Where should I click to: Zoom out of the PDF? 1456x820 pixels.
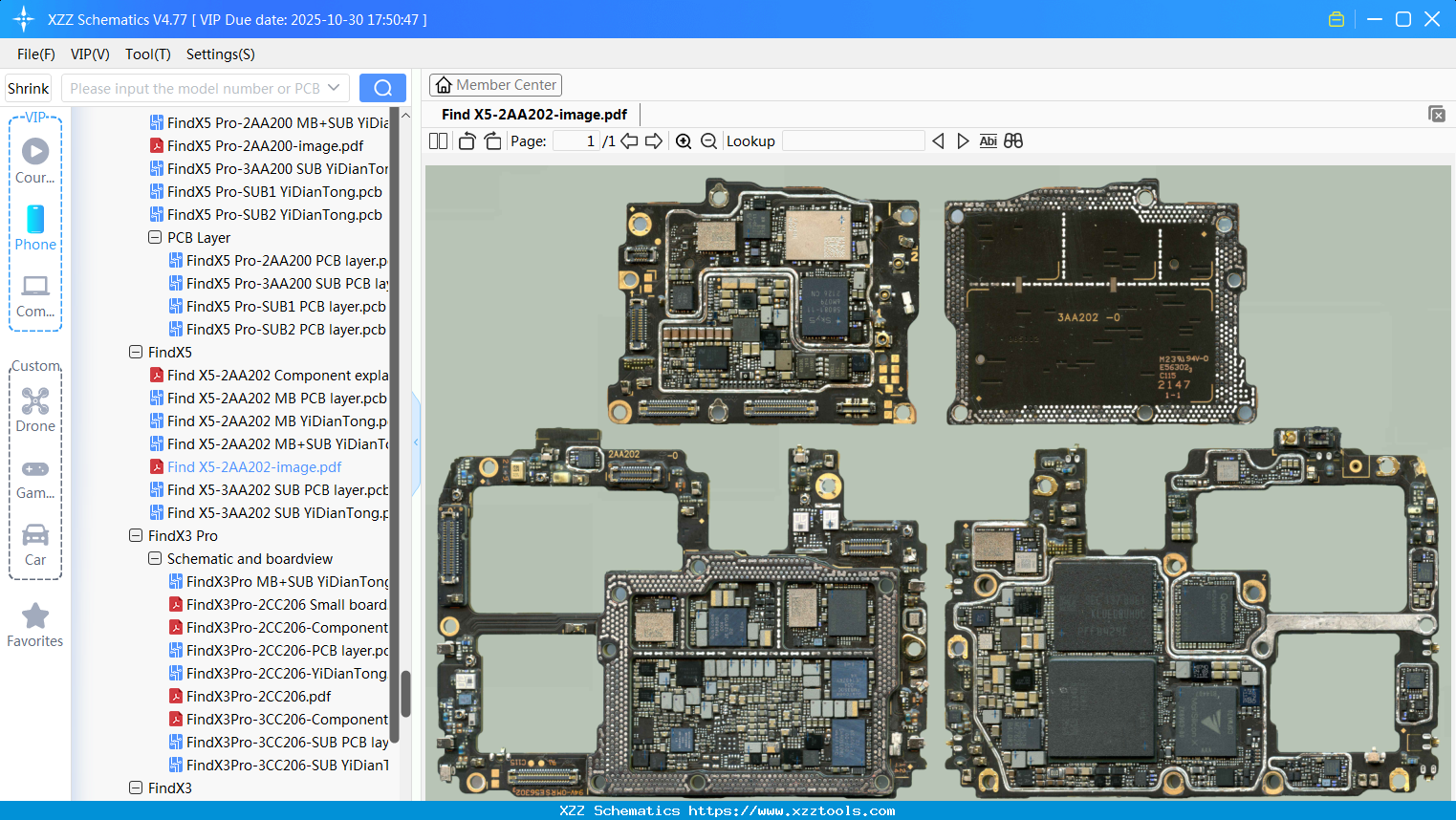(x=708, y=141)
